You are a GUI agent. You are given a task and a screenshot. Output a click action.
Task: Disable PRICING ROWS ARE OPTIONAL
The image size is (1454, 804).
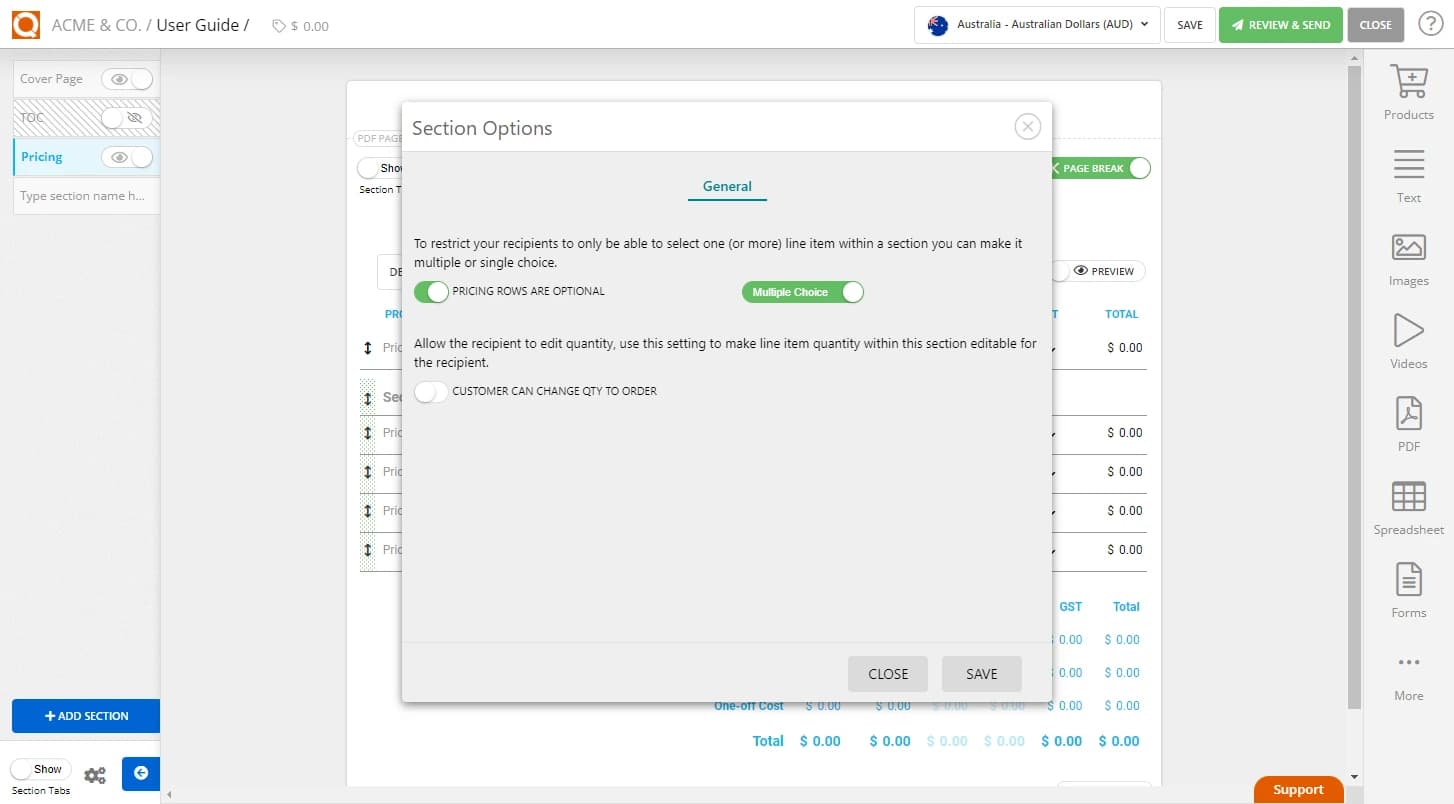click(432, 292)
